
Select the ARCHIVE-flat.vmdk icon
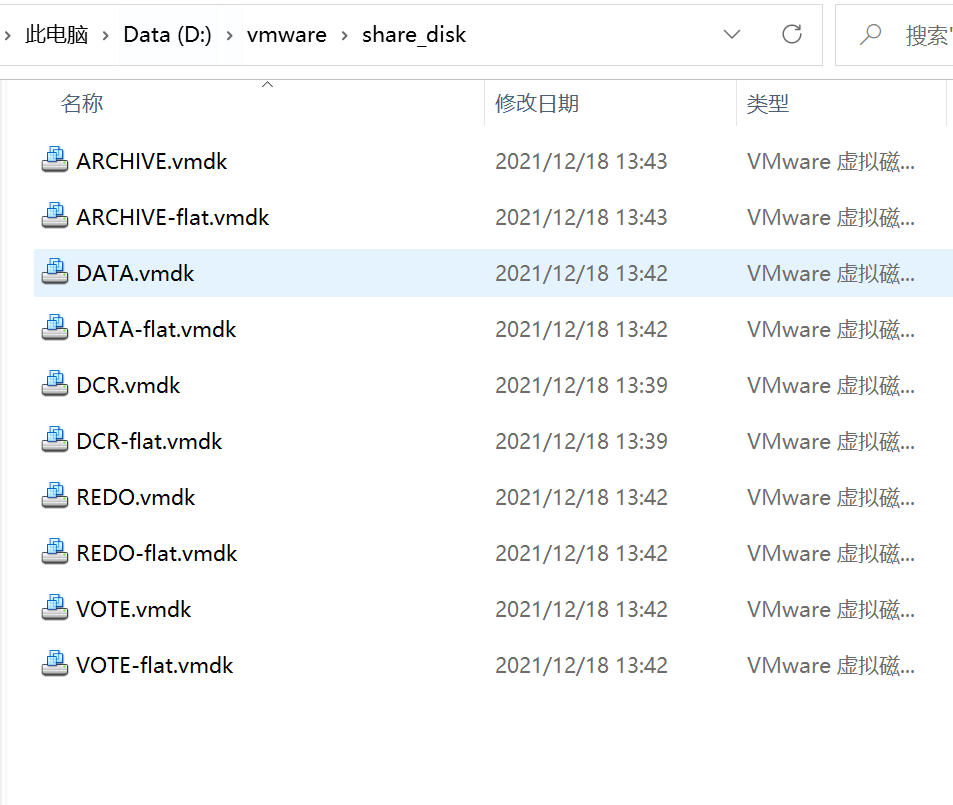pyautogui.click(x=54, y=215)
